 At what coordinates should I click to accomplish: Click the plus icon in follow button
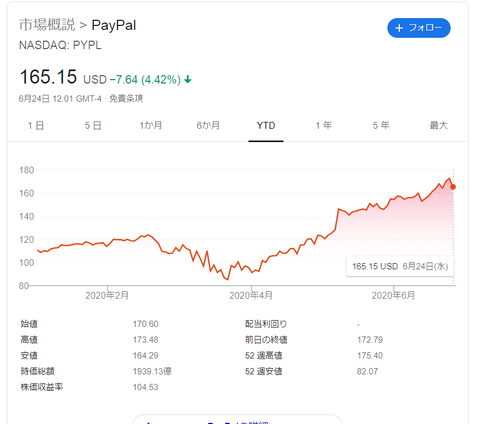click(x=399, y=28)
